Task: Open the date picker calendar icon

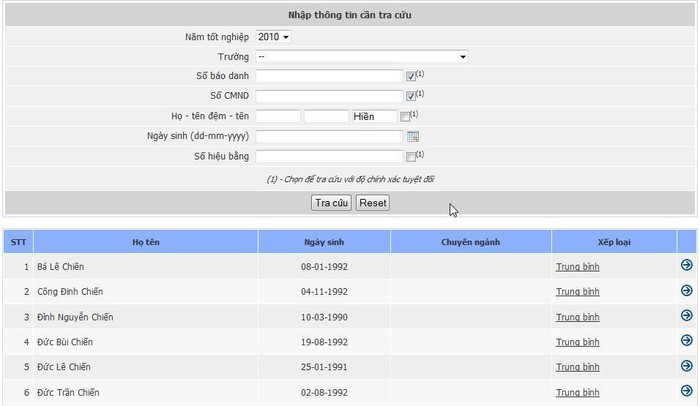Action: (x=412, y=137)
